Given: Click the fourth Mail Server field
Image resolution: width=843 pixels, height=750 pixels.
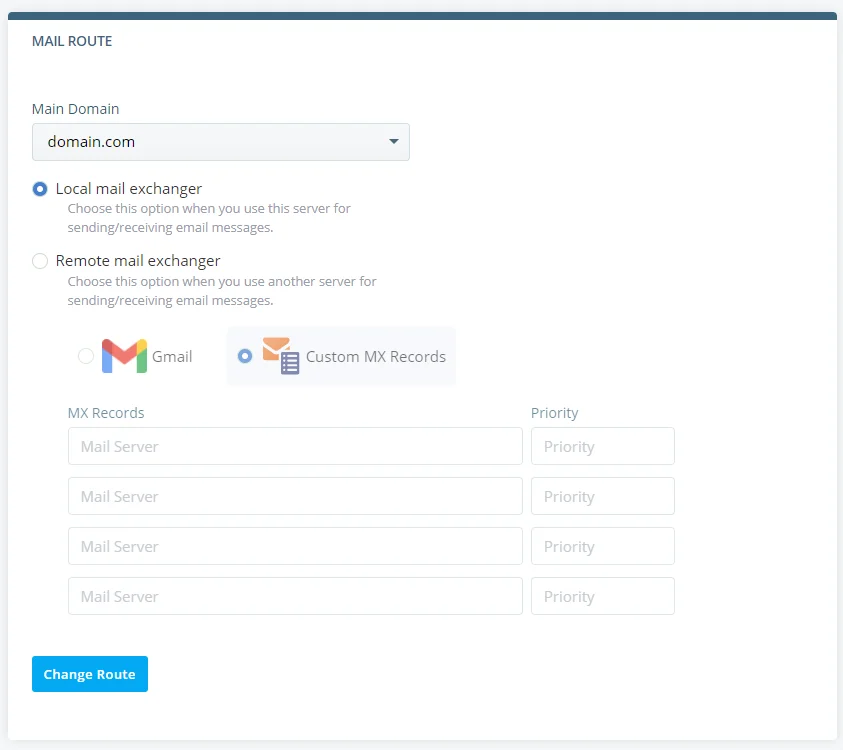Looking at the screenshot, I should (x=295, y=596).
